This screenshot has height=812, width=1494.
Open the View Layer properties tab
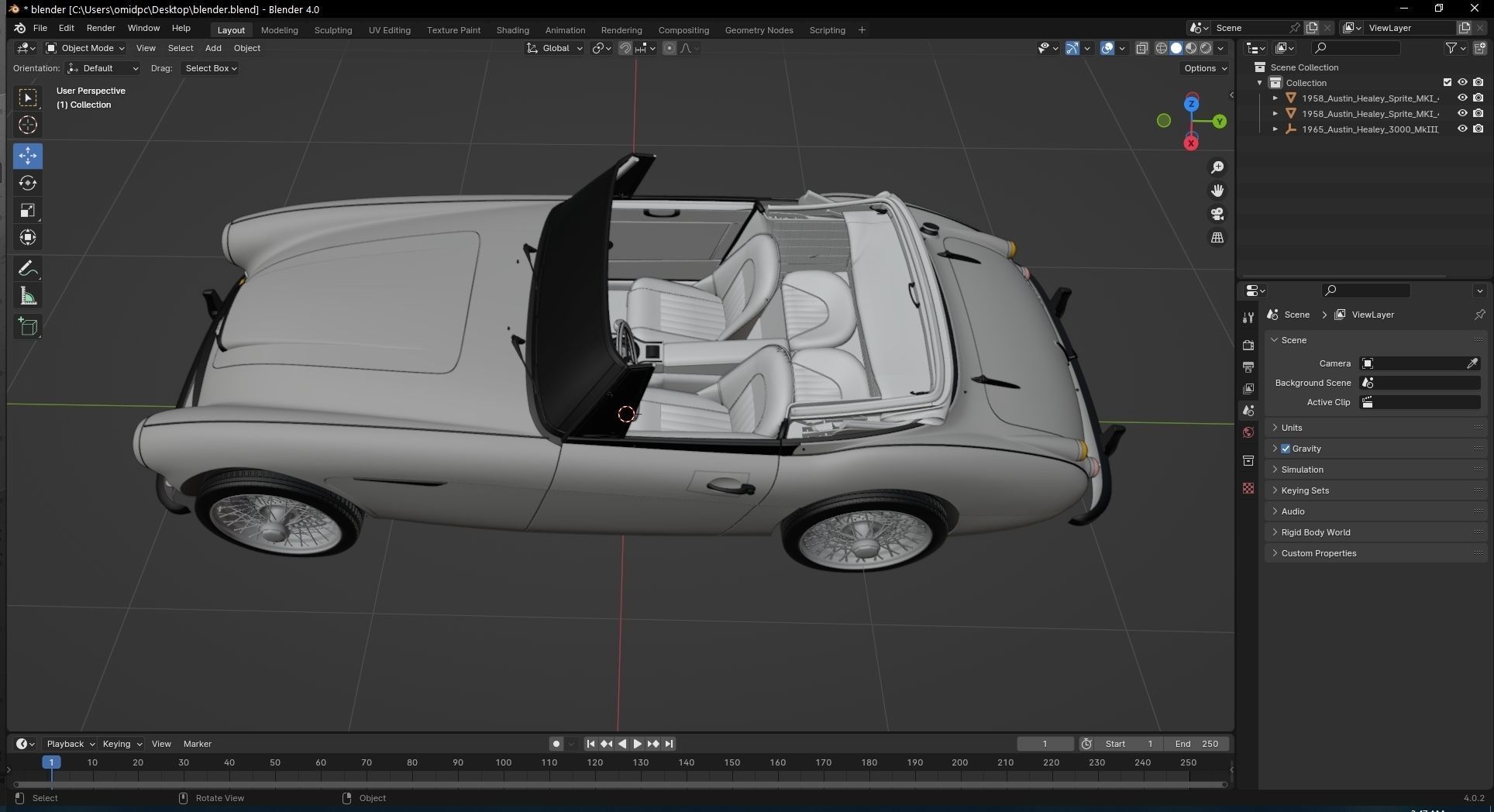pos(1248,388)
